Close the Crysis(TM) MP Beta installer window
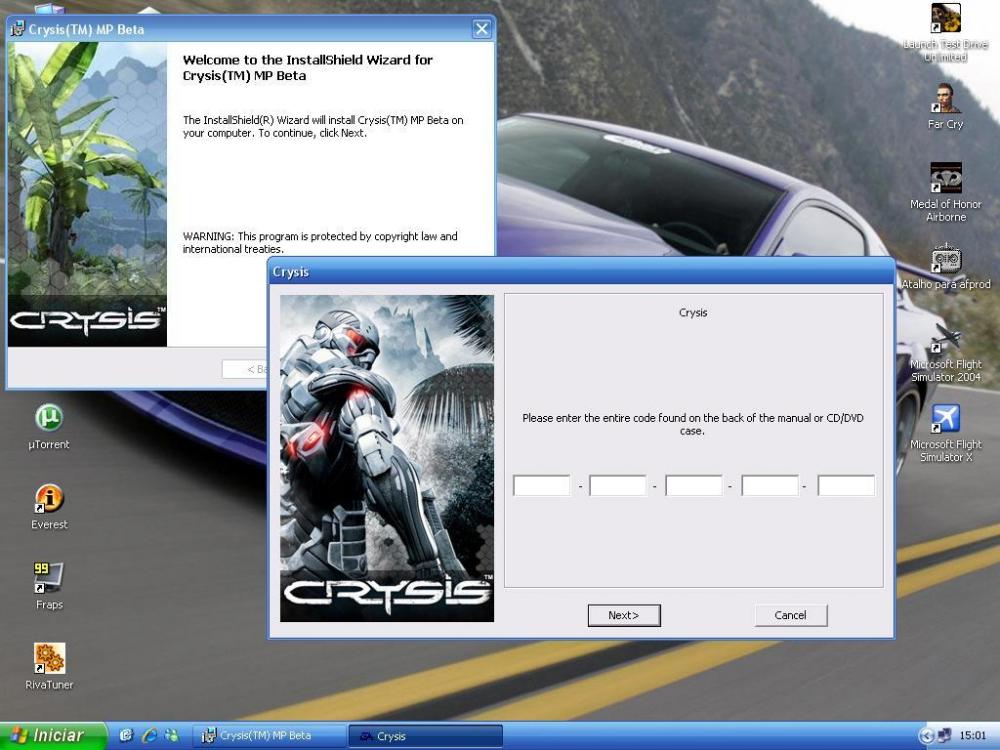The width and height of the screenshot is (1000, 750). (x=481, y=29)
